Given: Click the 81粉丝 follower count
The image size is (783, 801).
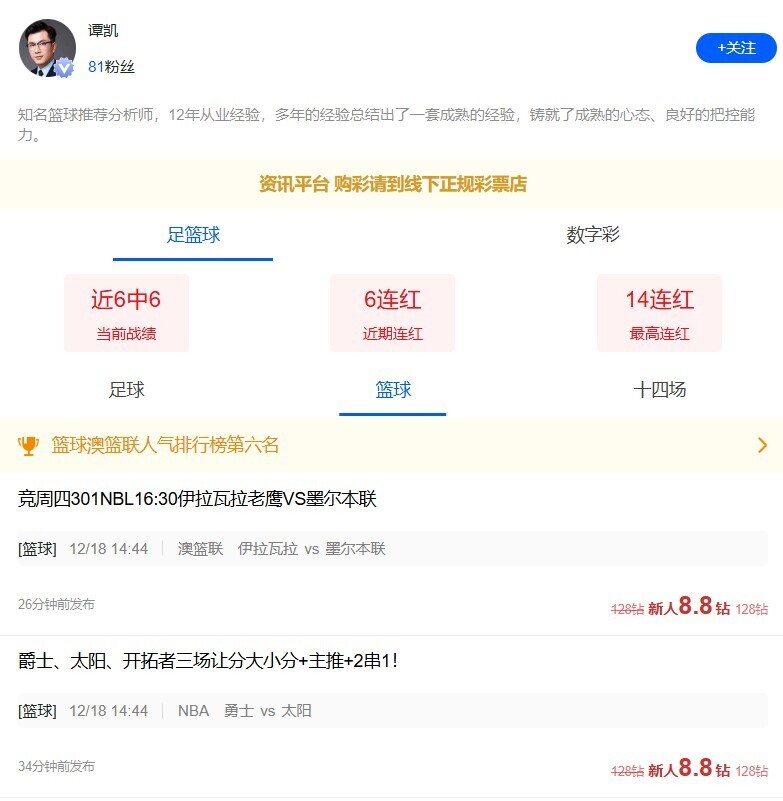Looking at the screenshot, I should click(111, 67).
